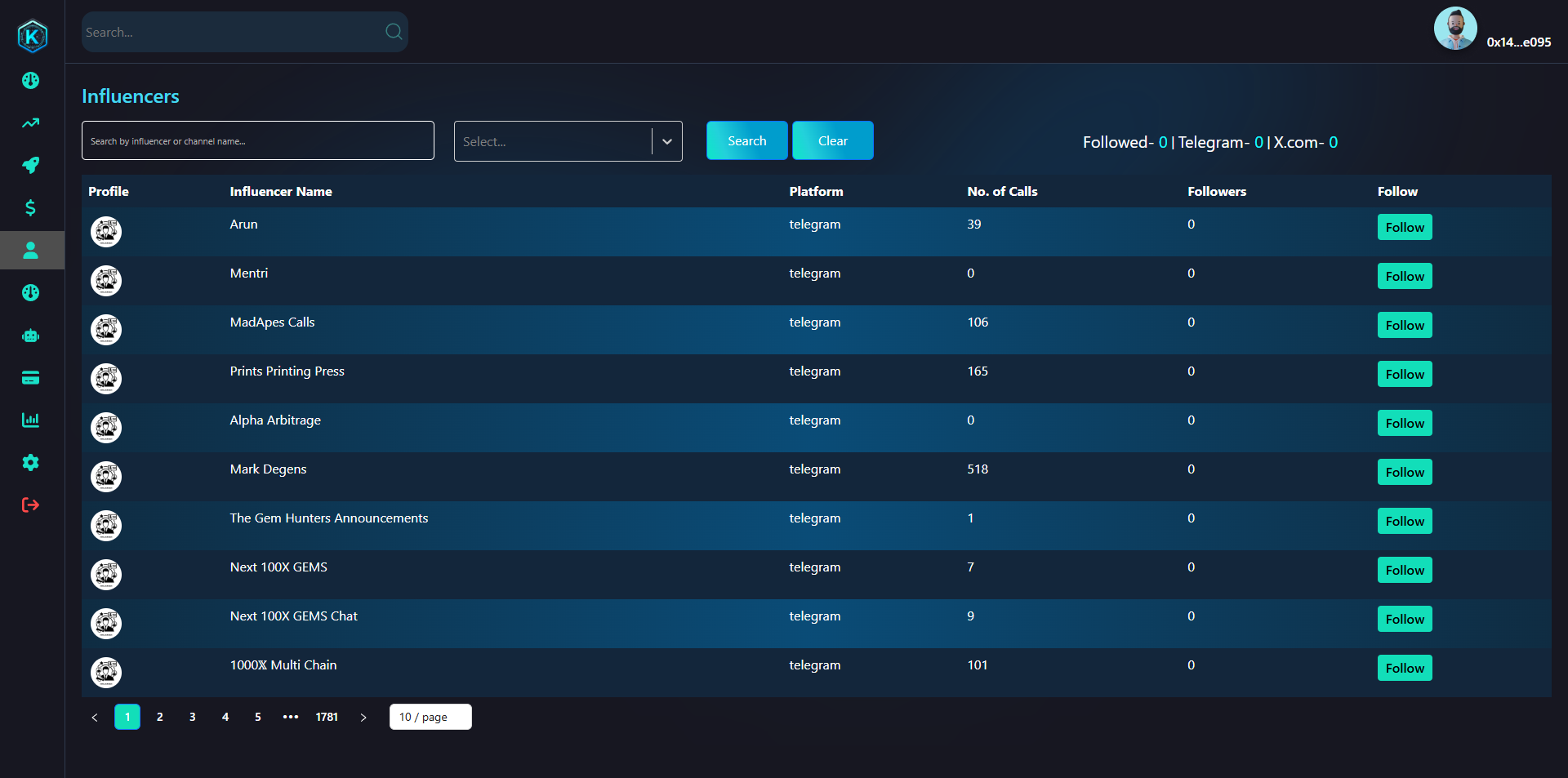This screenshot has height=778, width=1568.
Task: Open the dollar sign sidebar page
Action: 31,208
